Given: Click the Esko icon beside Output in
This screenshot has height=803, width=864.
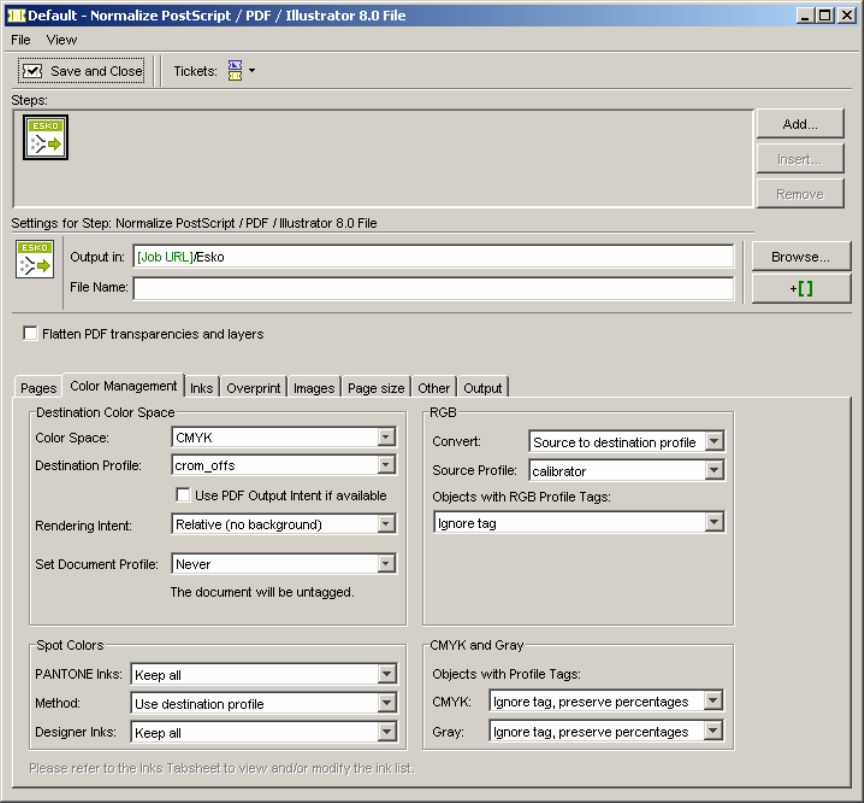Looking at the screenshot, I should 35,259.
